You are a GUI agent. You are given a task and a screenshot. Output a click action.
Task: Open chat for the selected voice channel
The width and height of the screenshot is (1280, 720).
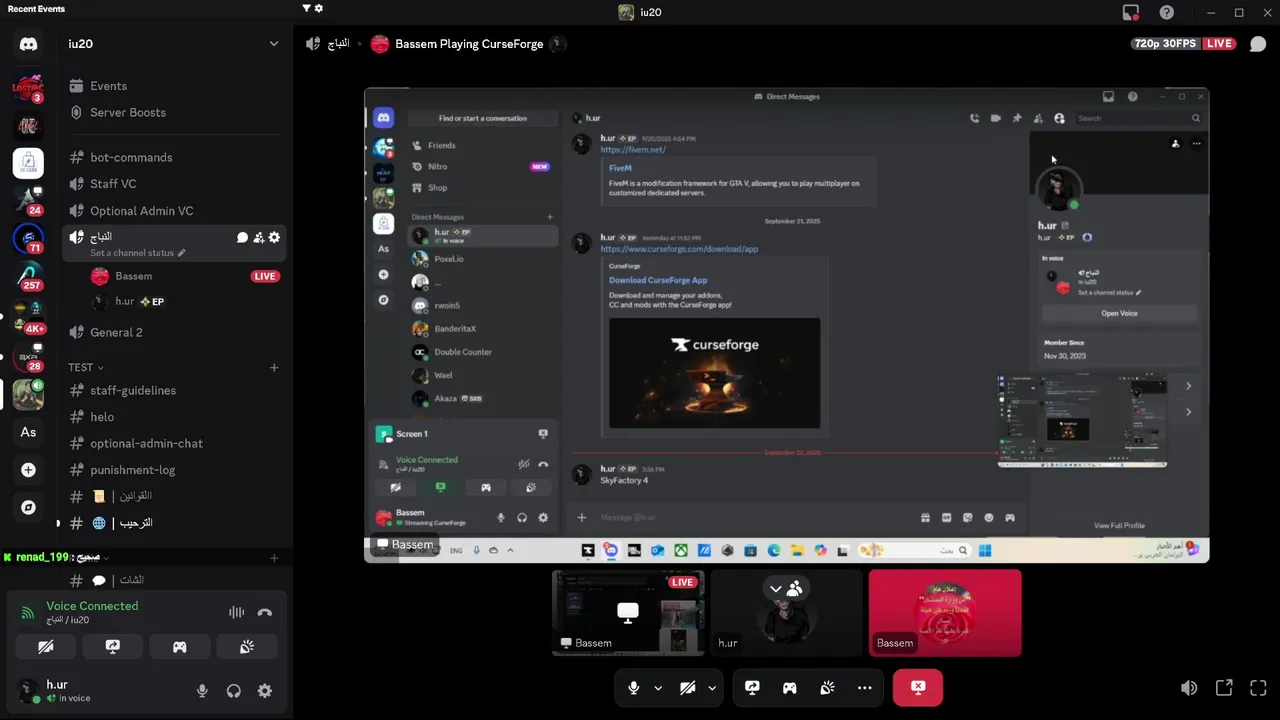[x=242, y=237]
